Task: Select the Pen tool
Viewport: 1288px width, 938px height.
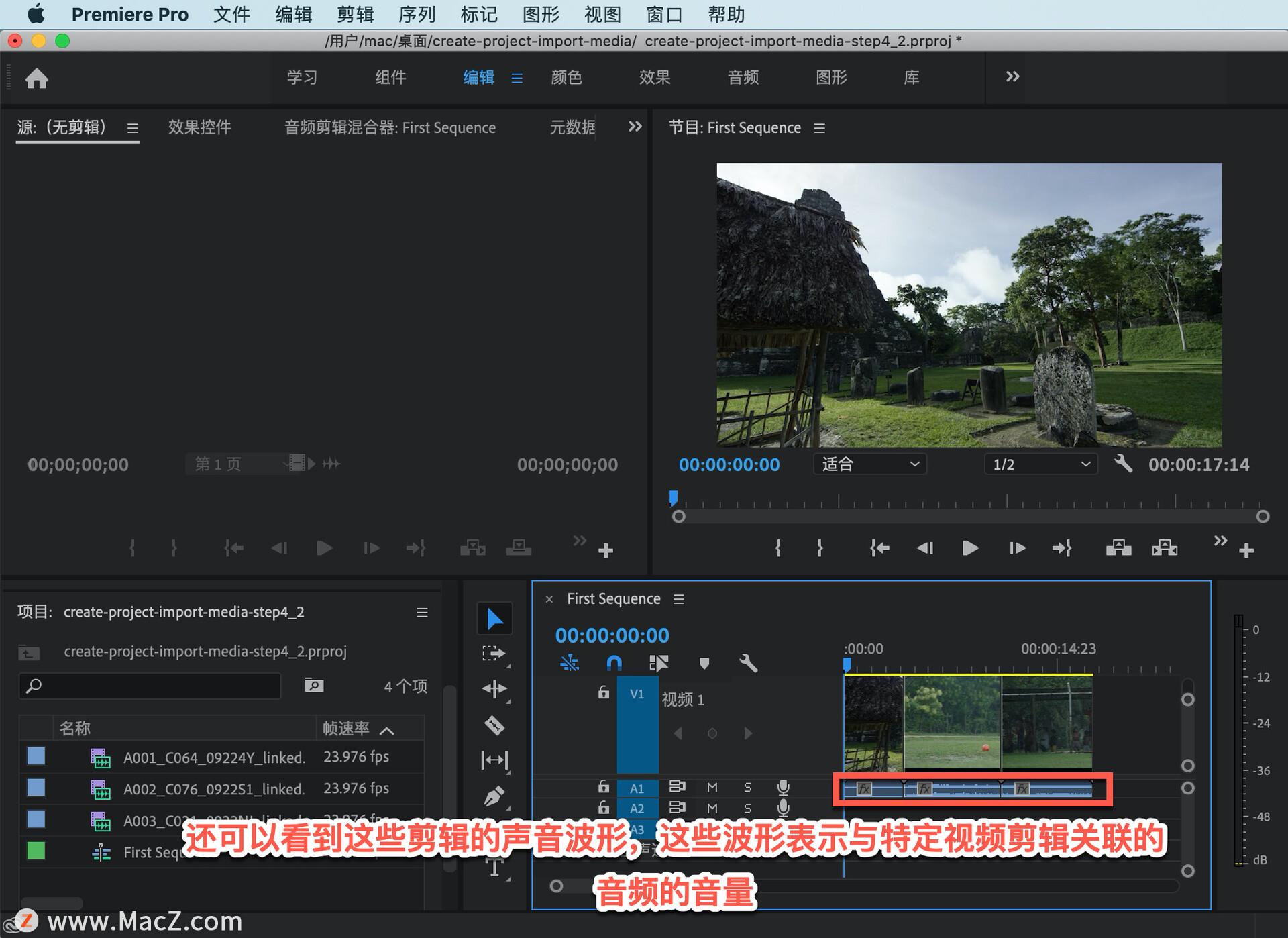Action: pos(494,796)
